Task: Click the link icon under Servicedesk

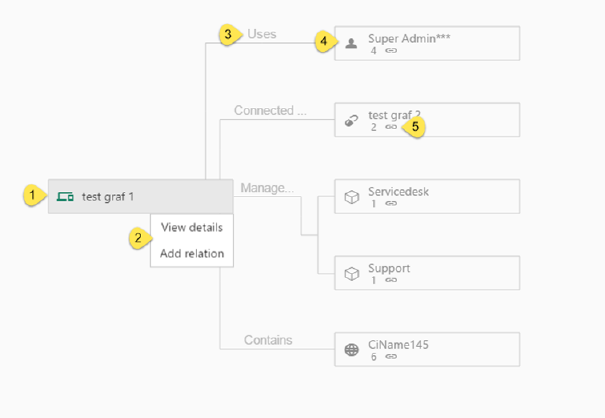Action: [x=390, y=203]
